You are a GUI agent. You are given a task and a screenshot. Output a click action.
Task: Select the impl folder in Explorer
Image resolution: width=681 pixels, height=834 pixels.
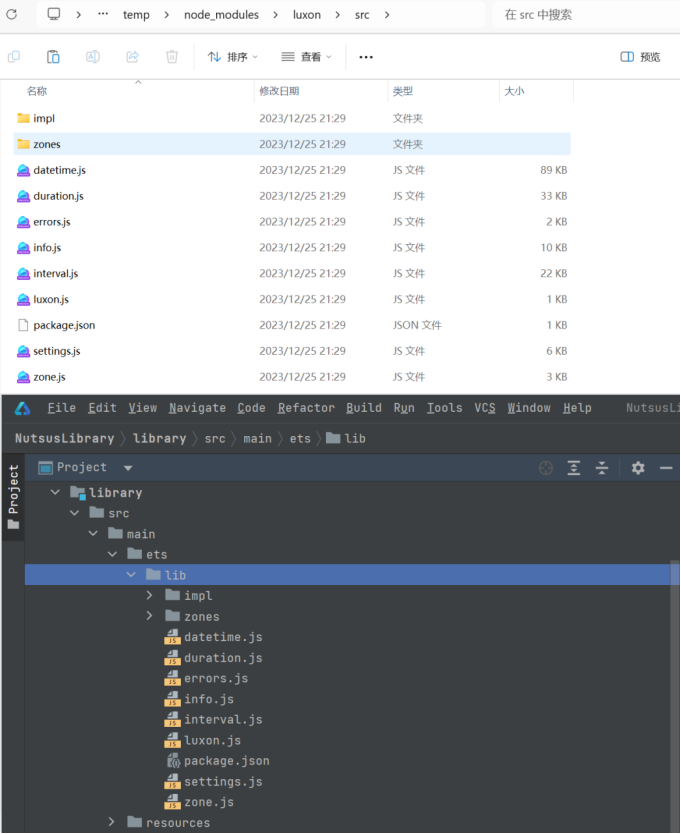(x=292, y=118)
